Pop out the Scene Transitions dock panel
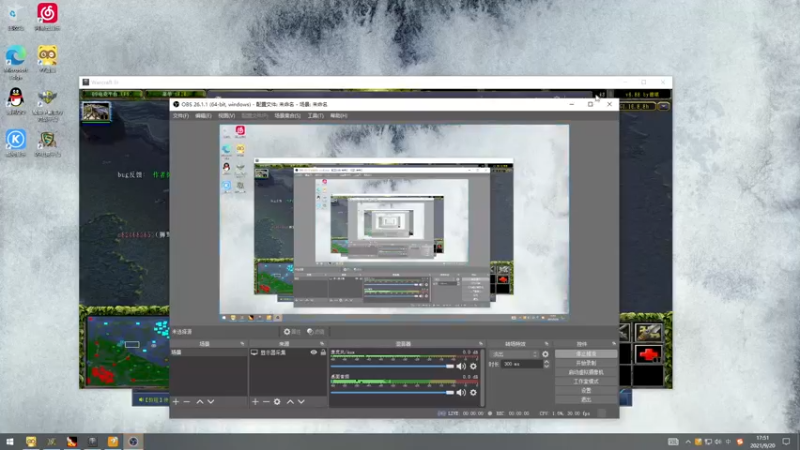This screenshot has height=450, width=800. click(x=546, y=344)
